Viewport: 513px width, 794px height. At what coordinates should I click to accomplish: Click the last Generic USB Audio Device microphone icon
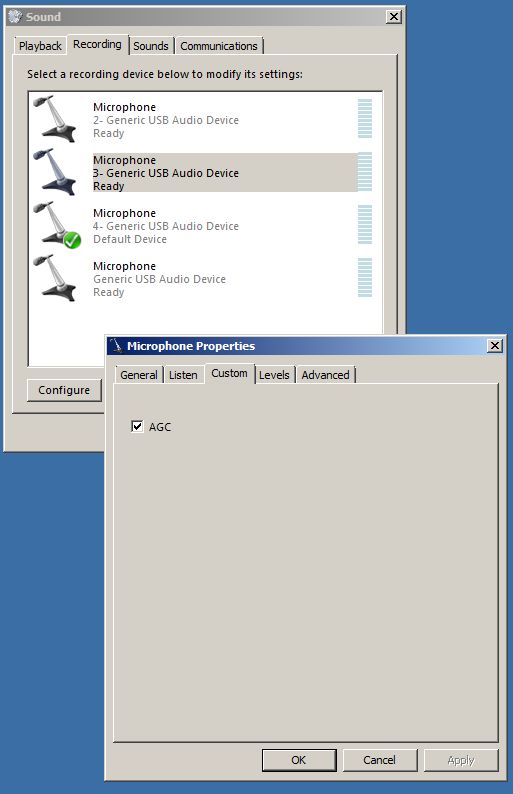55,278
